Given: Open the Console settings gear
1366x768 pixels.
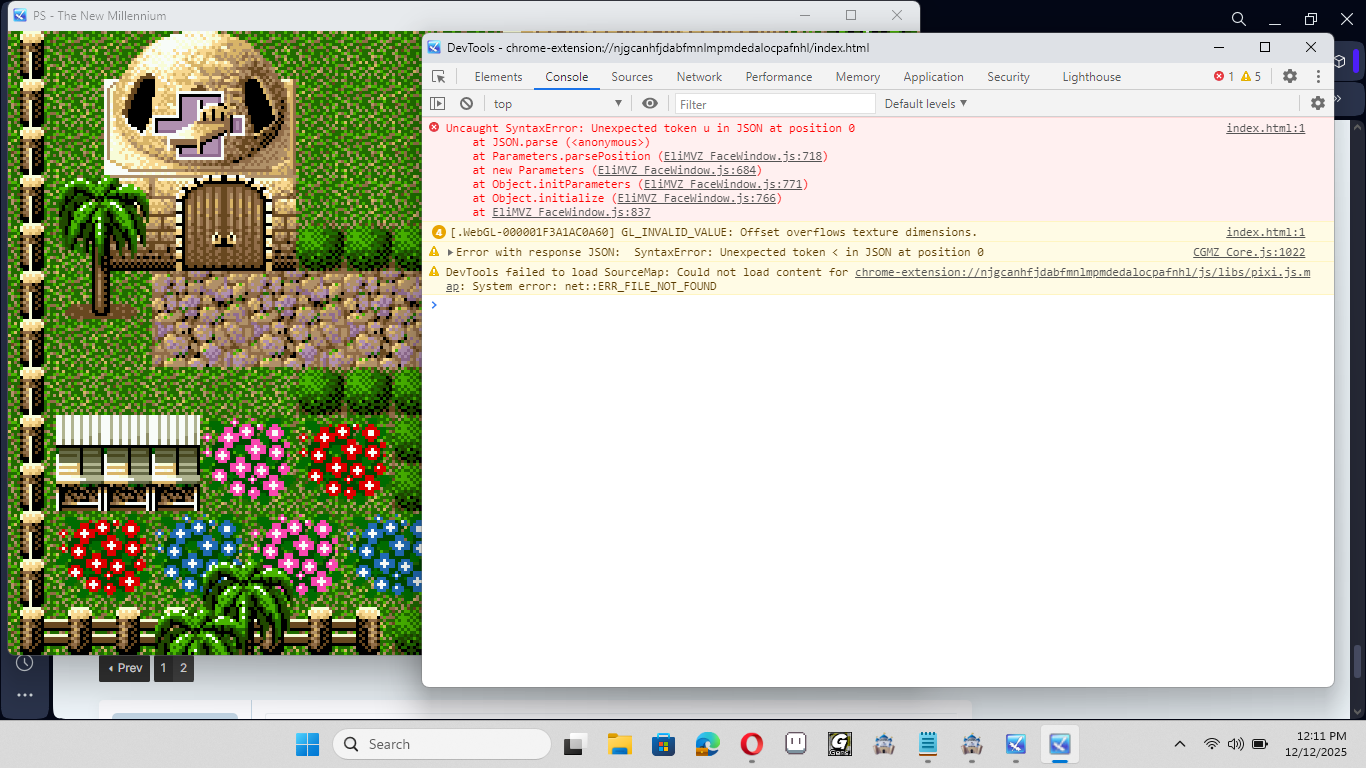Looking at the screenshot, I should 1318,103.
